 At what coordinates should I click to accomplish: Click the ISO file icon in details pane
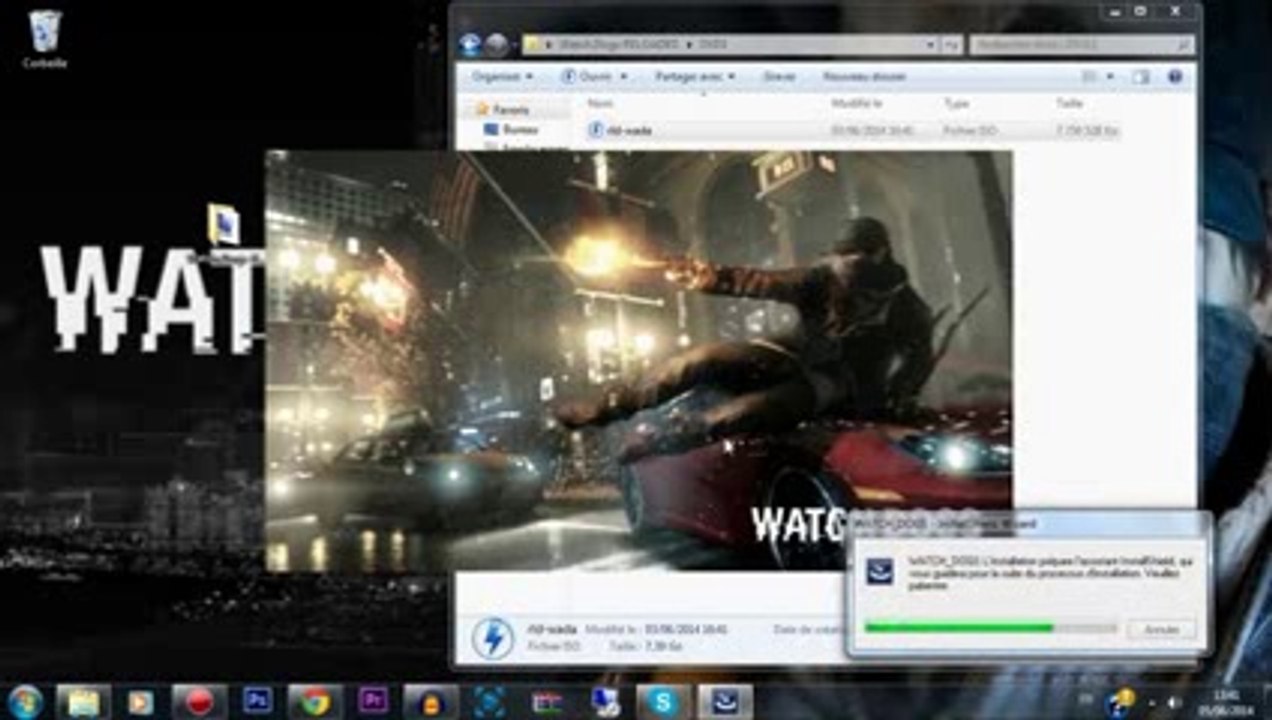point(492,638)
